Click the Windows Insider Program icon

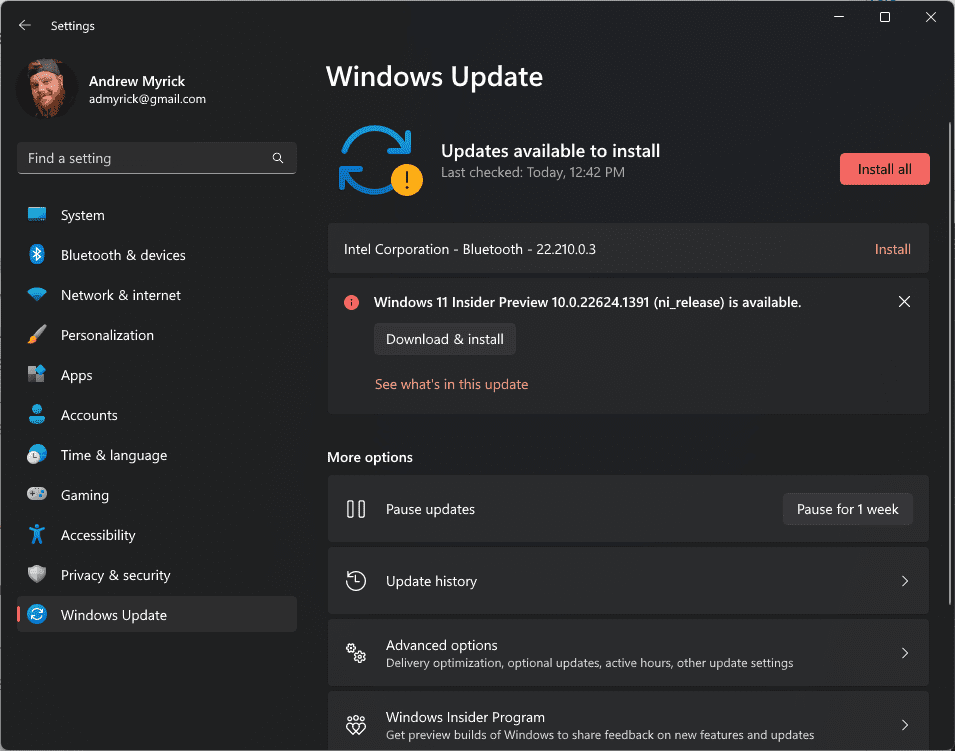(x=356, y=725)
